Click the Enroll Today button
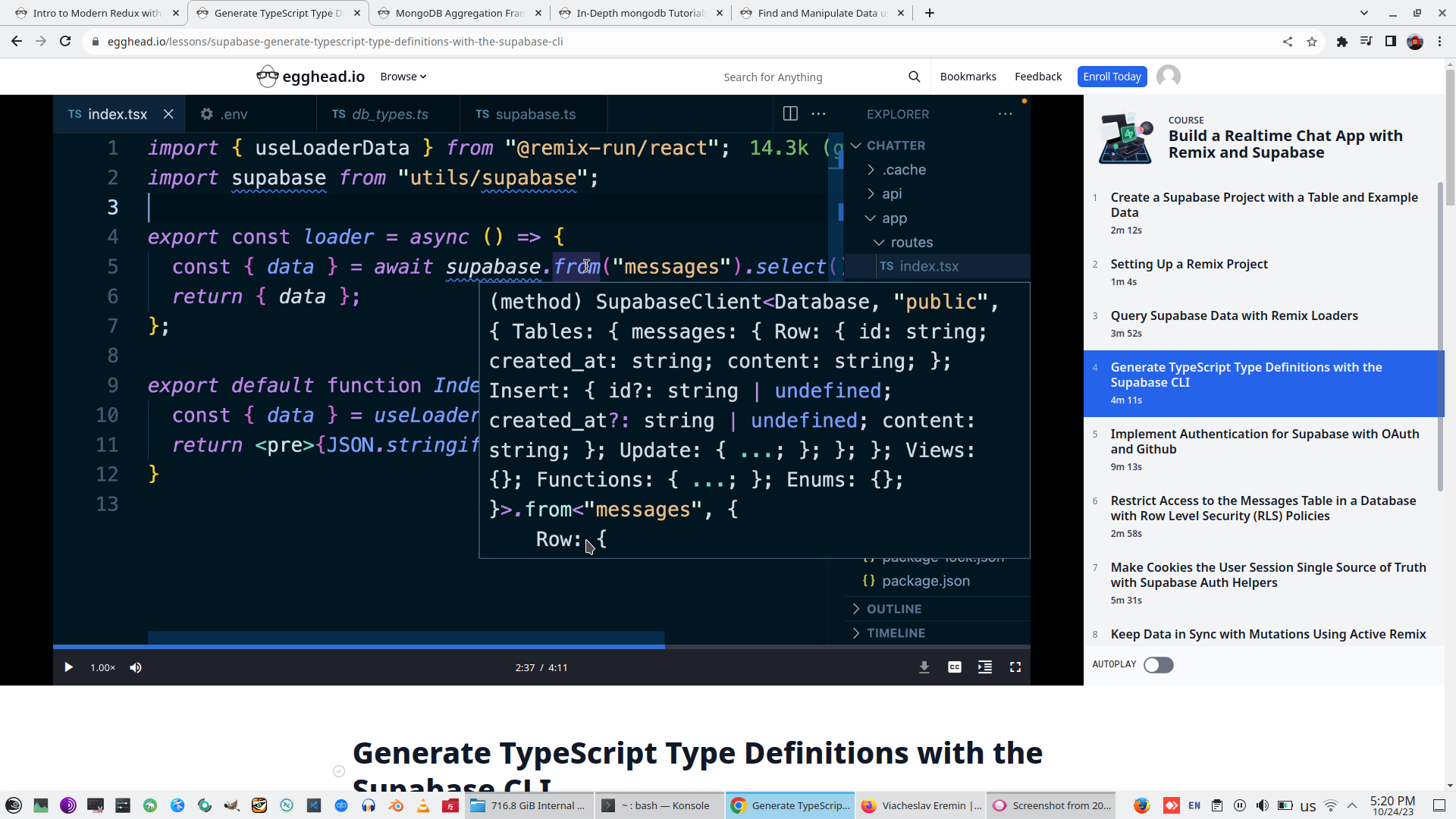The height and width of the screenshot is (819, 1456). (x=1111, y=77)
